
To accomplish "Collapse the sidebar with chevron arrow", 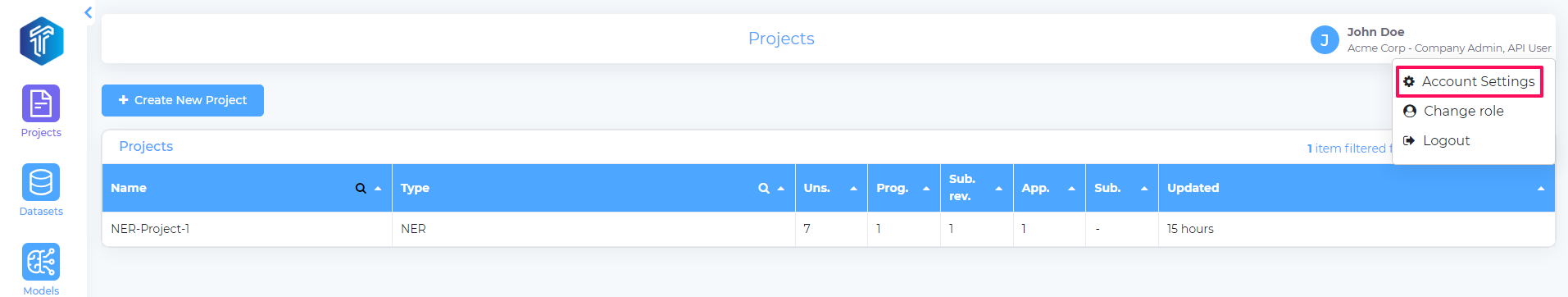I will (x=89, y=12).
